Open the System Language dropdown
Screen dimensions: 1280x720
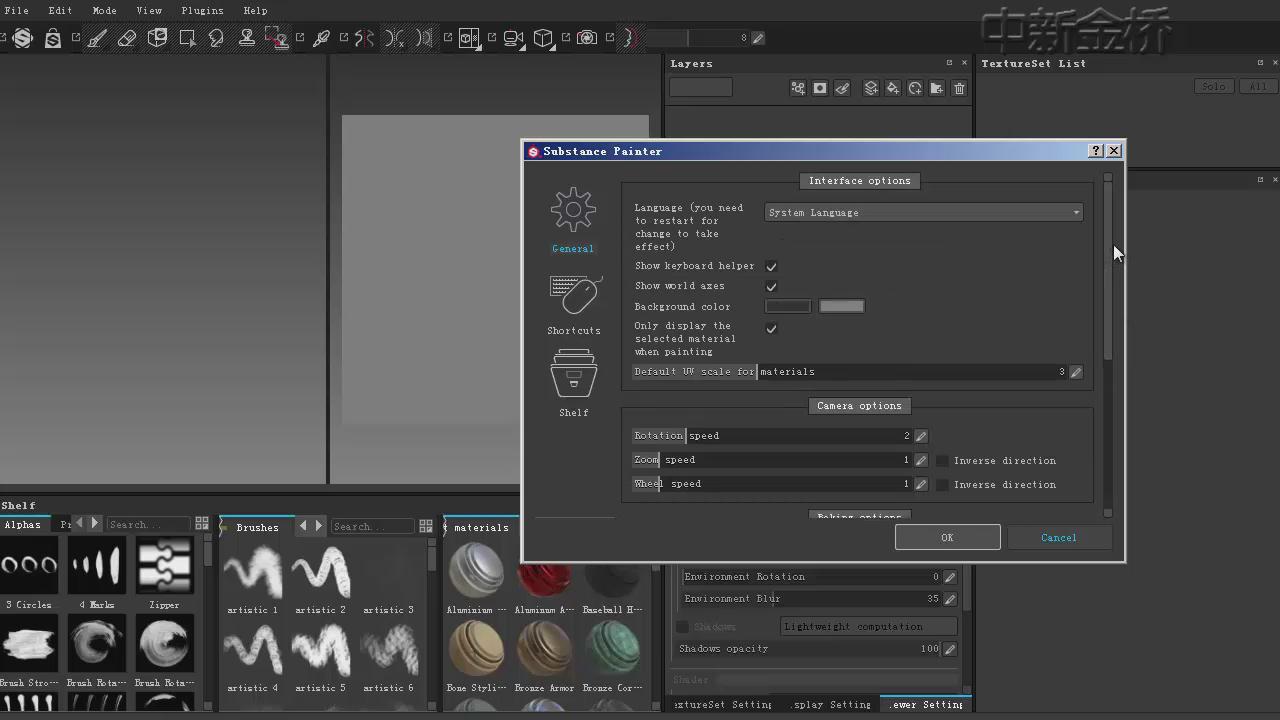point(924,212)
